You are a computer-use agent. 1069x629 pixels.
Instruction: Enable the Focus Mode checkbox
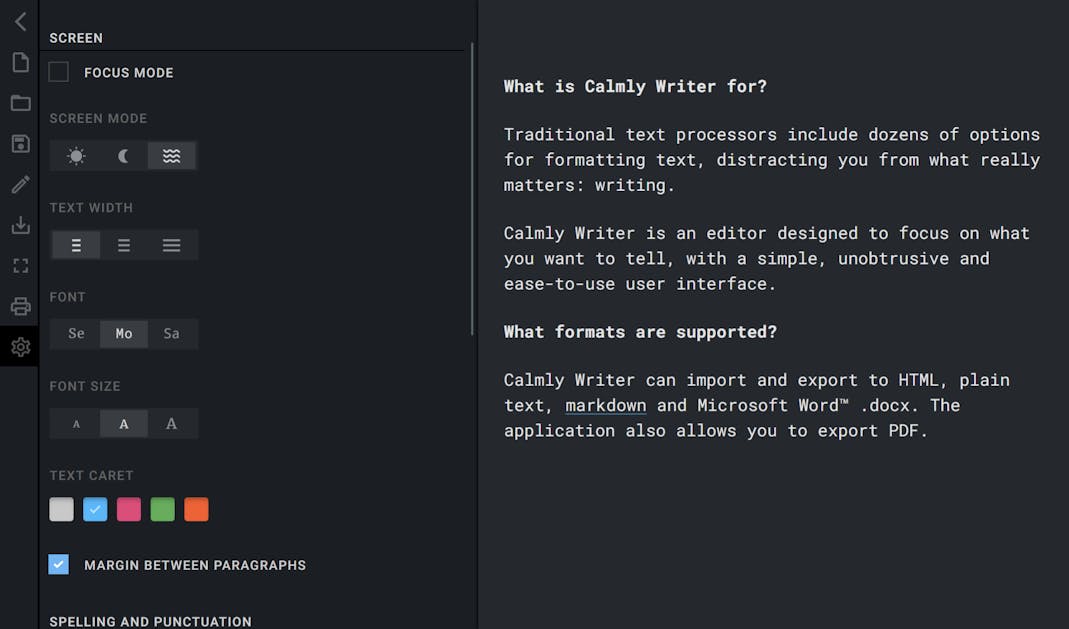(59, 72)
